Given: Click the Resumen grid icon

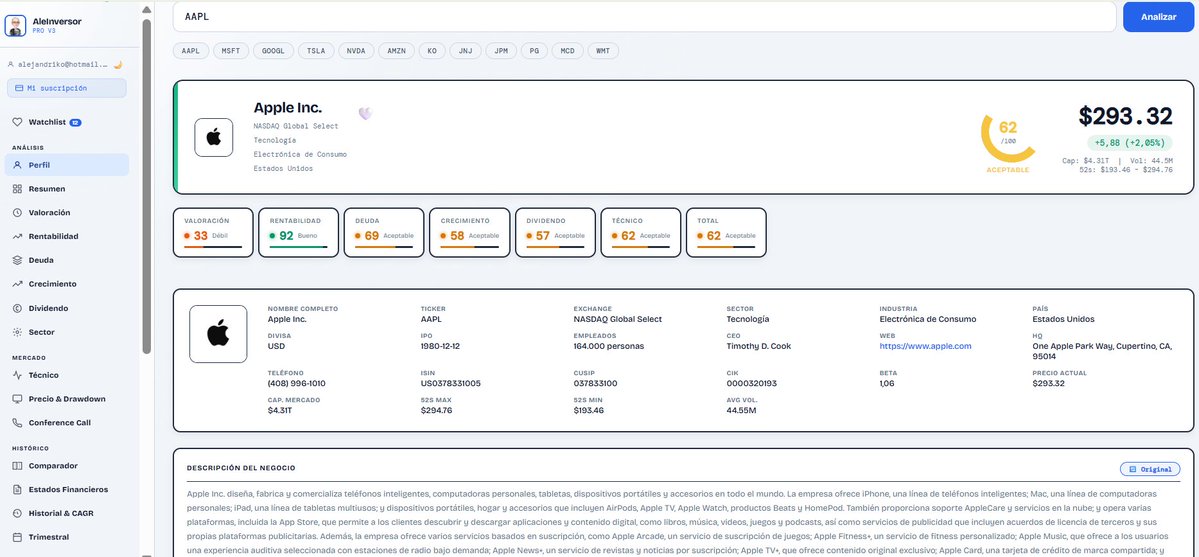Looking at the screenshot, I should click(18, 189).
